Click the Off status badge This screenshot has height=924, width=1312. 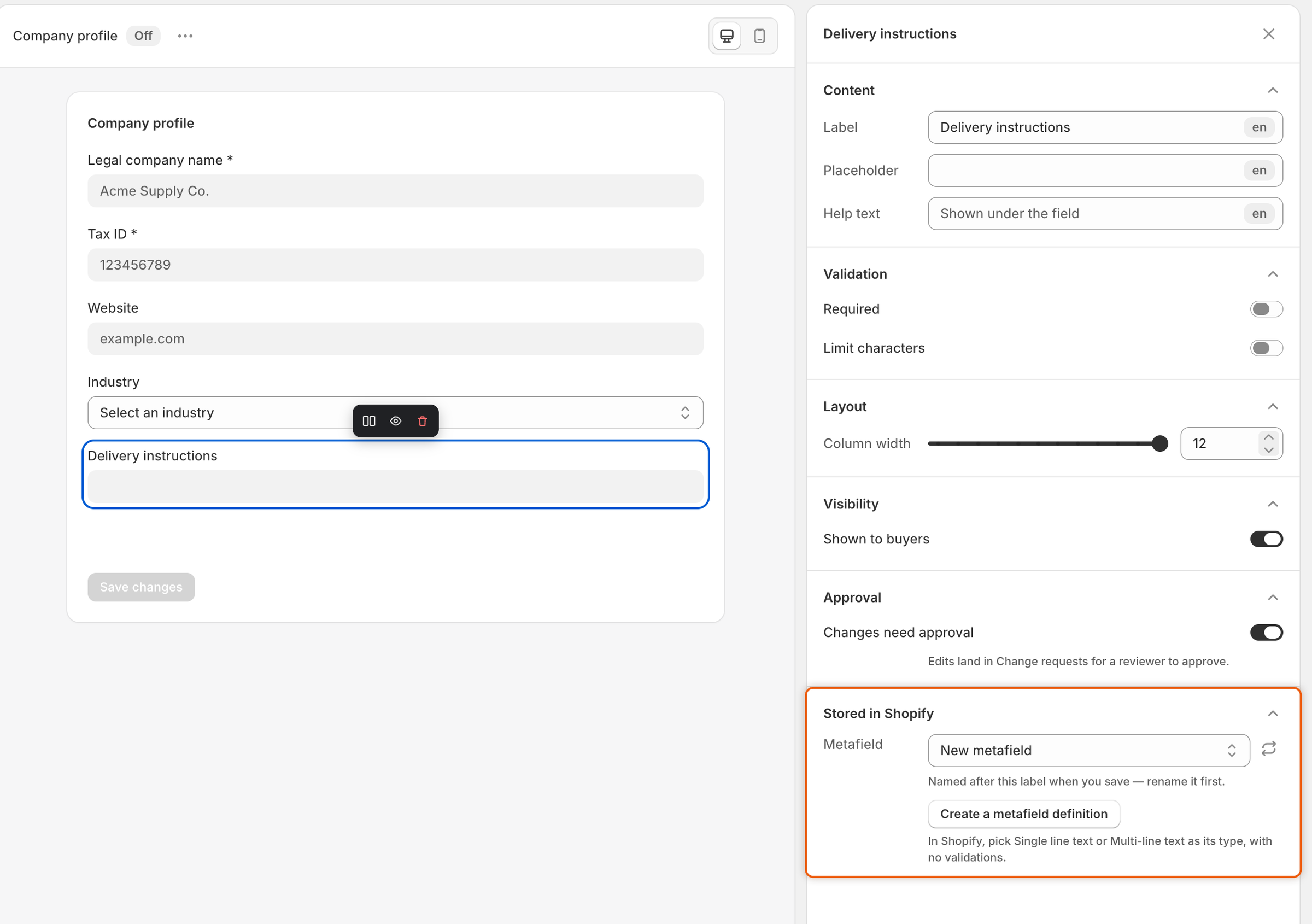(x=143, y=36)
